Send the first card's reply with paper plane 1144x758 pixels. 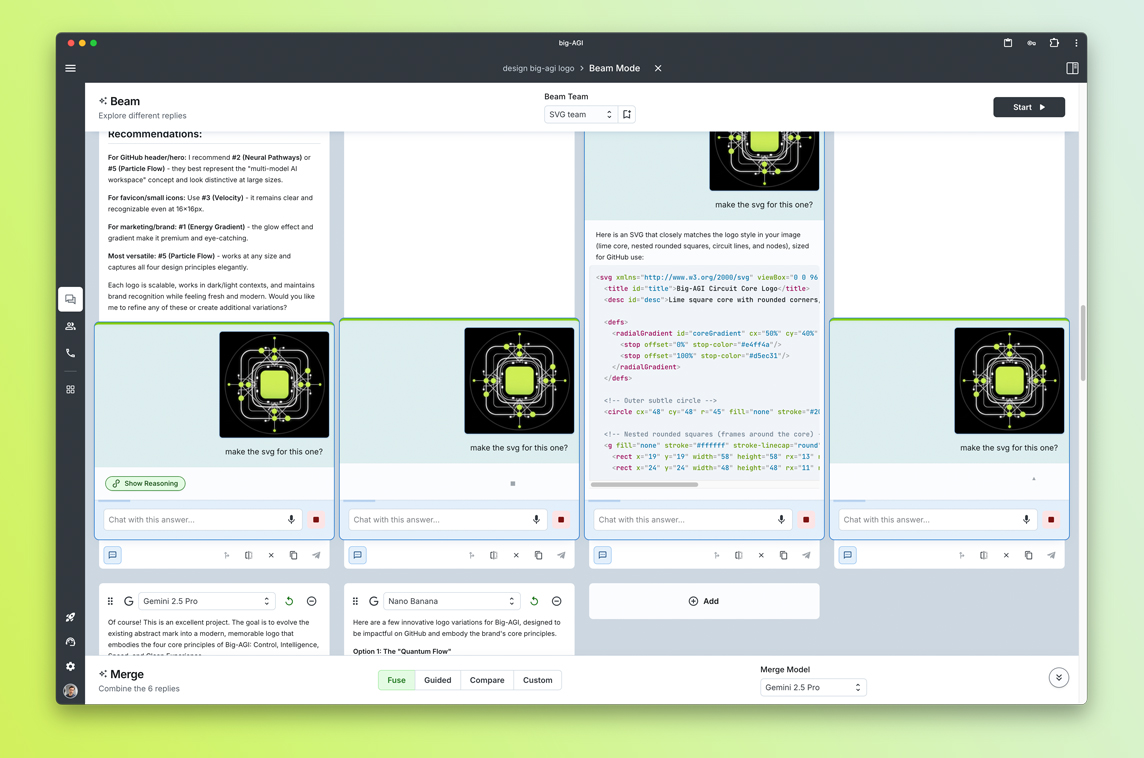point(317,555)
